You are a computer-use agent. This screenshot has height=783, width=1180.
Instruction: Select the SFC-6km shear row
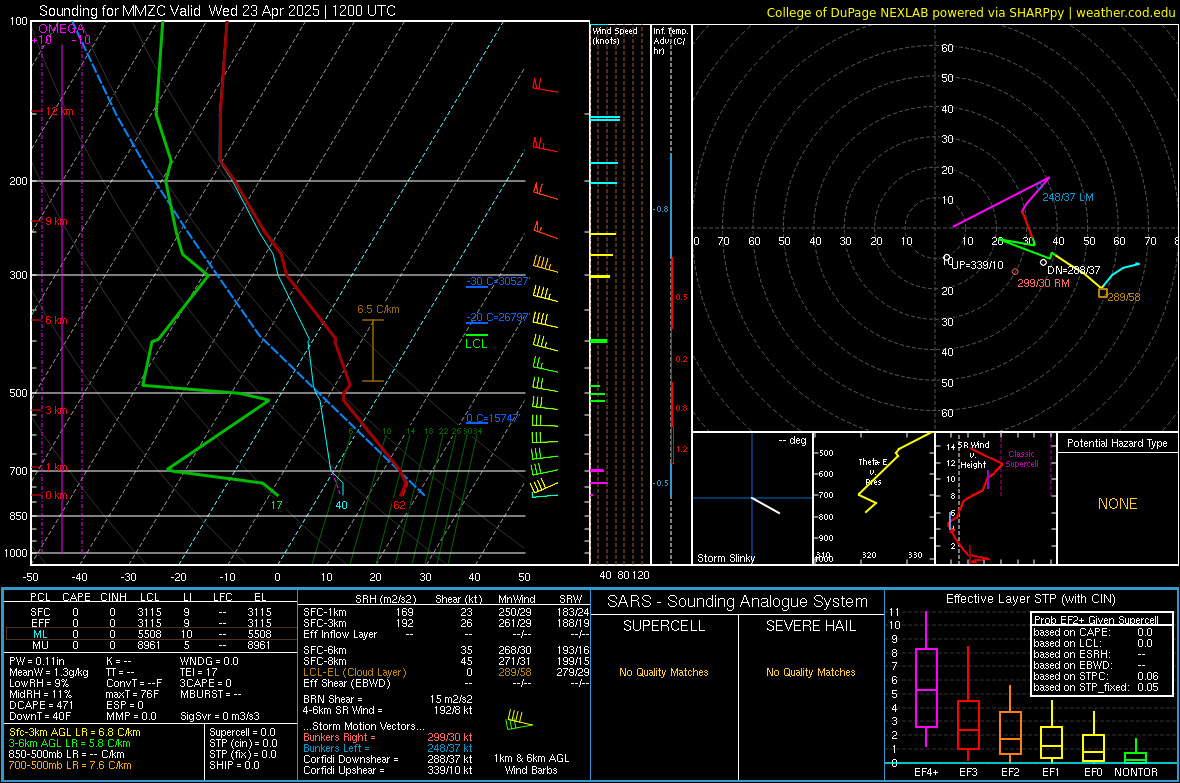pyautogui.click(x=446, y=650)
